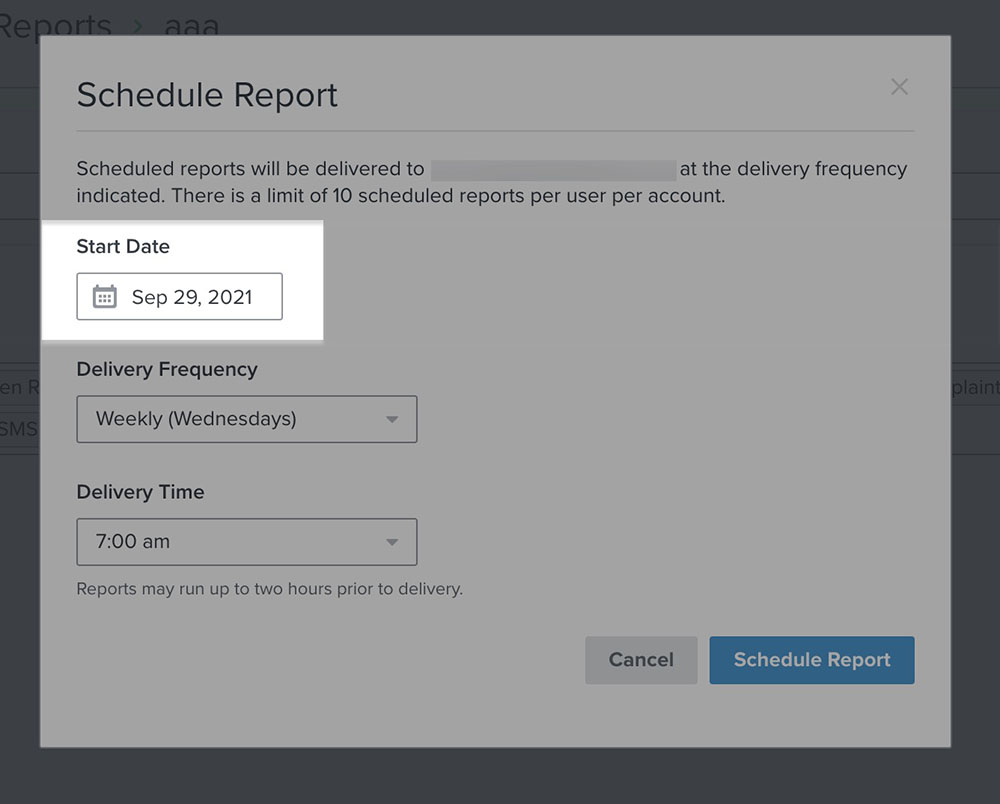Confirm with the Schedule Report button

click(811, 660)
